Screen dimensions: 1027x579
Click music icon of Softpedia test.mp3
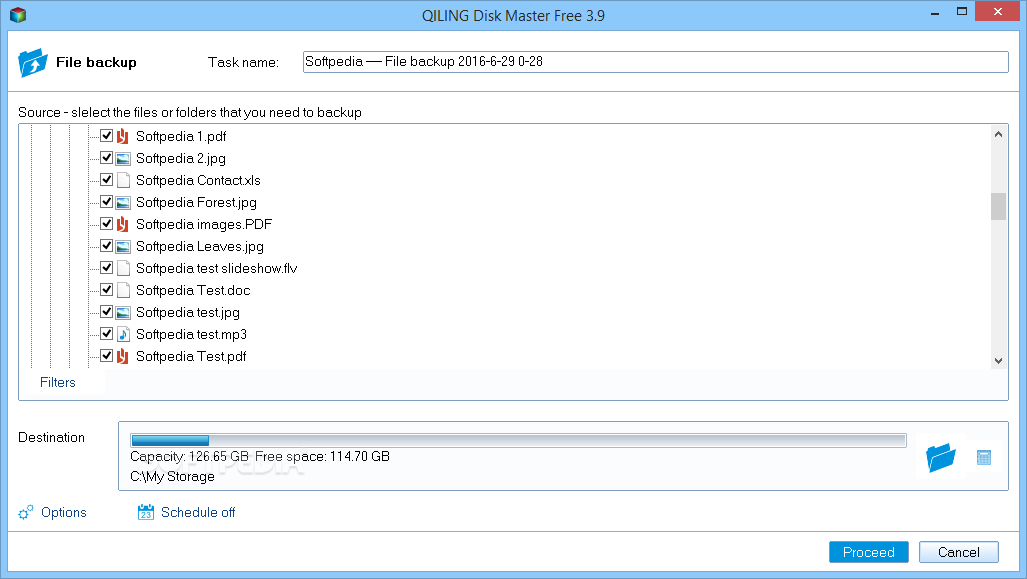[122, 334]
